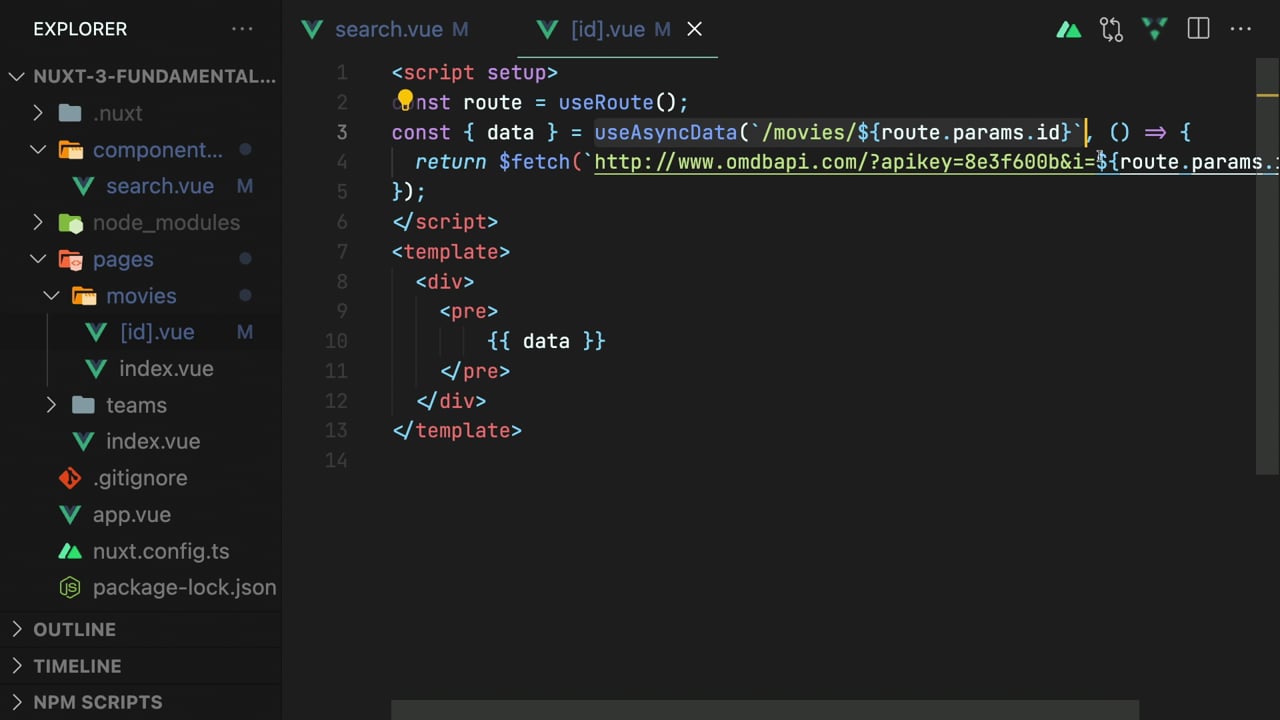Viewport: 1280px width, 720px height.
Task: Collapse the movies folder
Action: [x=51, y=296]
